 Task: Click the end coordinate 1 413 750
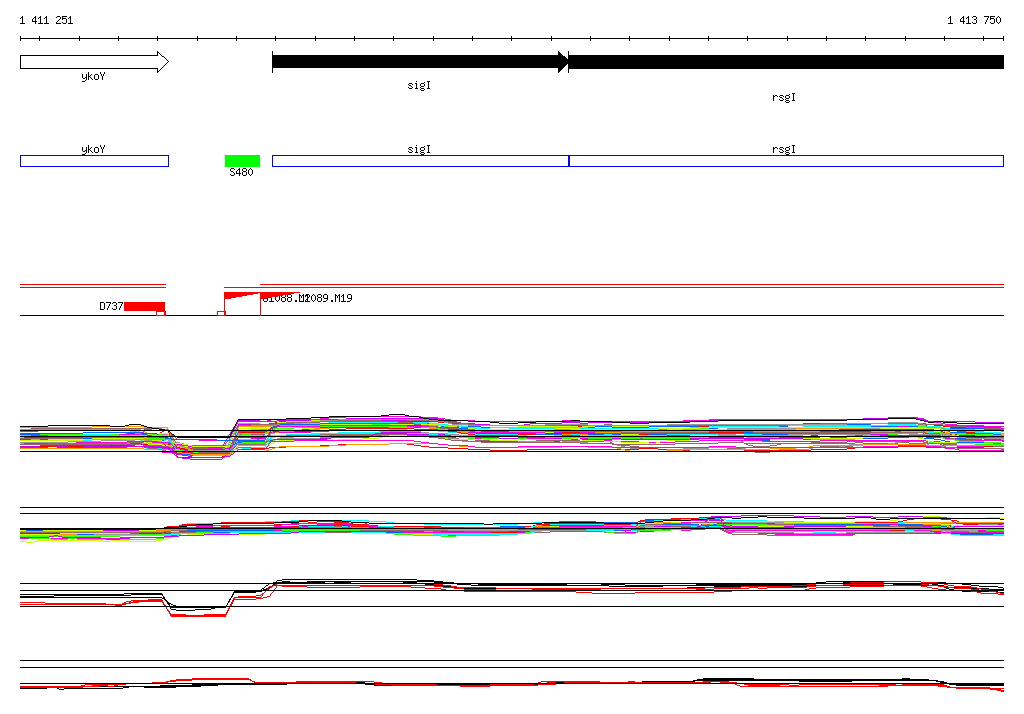tap(974, 20)
